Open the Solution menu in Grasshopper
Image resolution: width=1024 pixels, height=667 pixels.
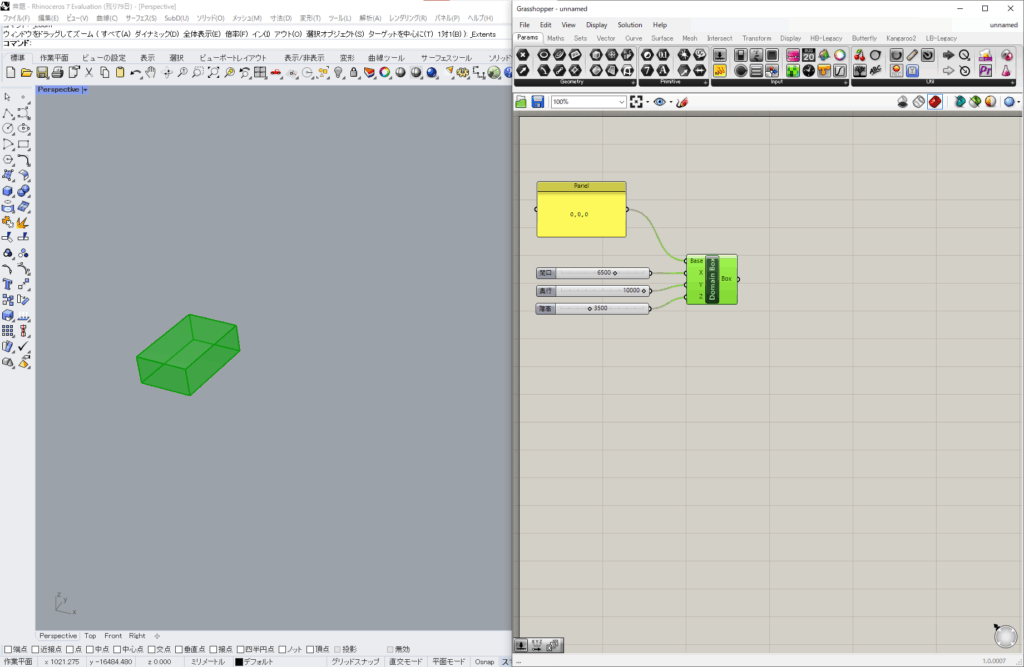[x=630, y=24]
